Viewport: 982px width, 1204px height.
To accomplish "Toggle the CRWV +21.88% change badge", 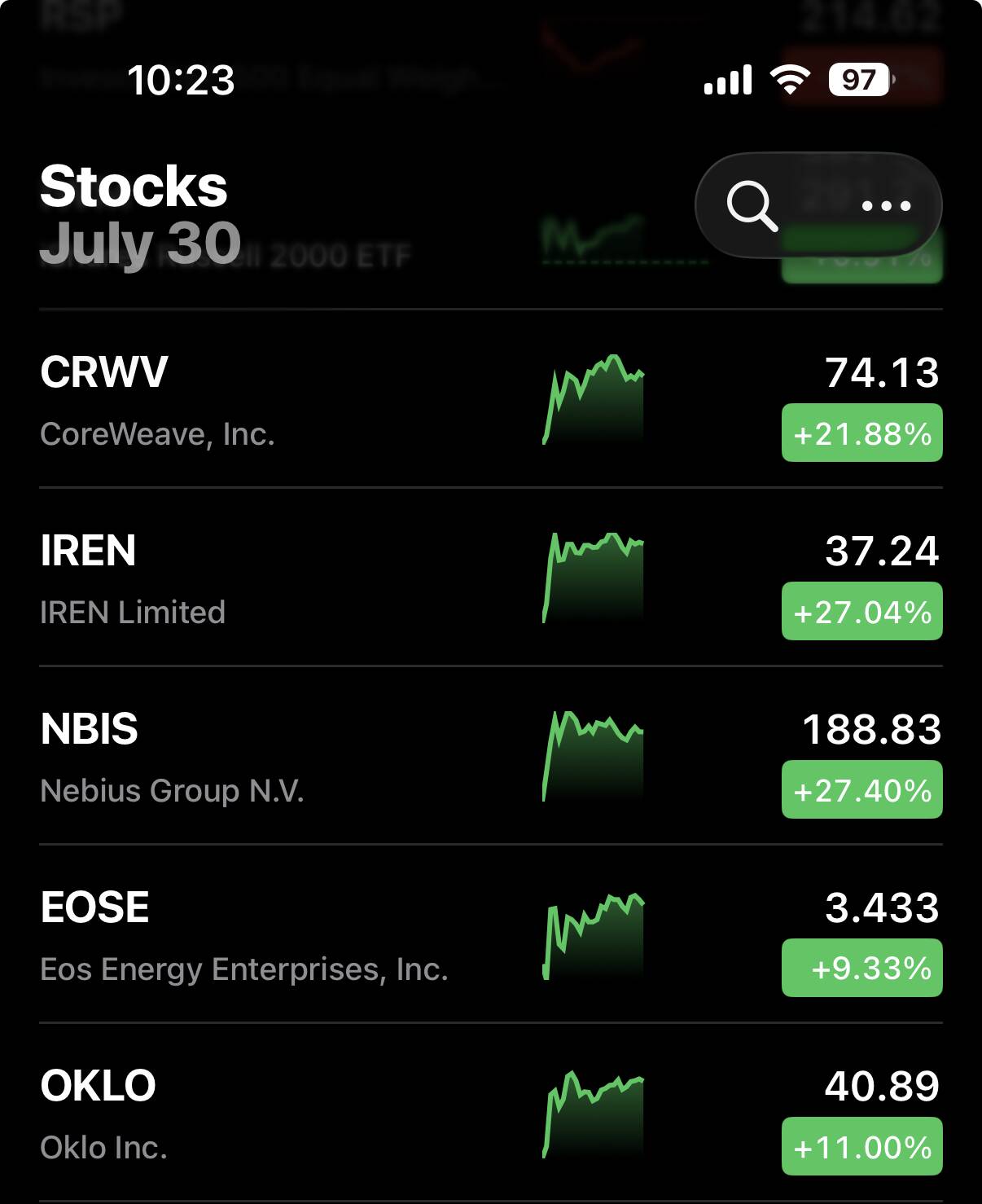I will 861,433.
